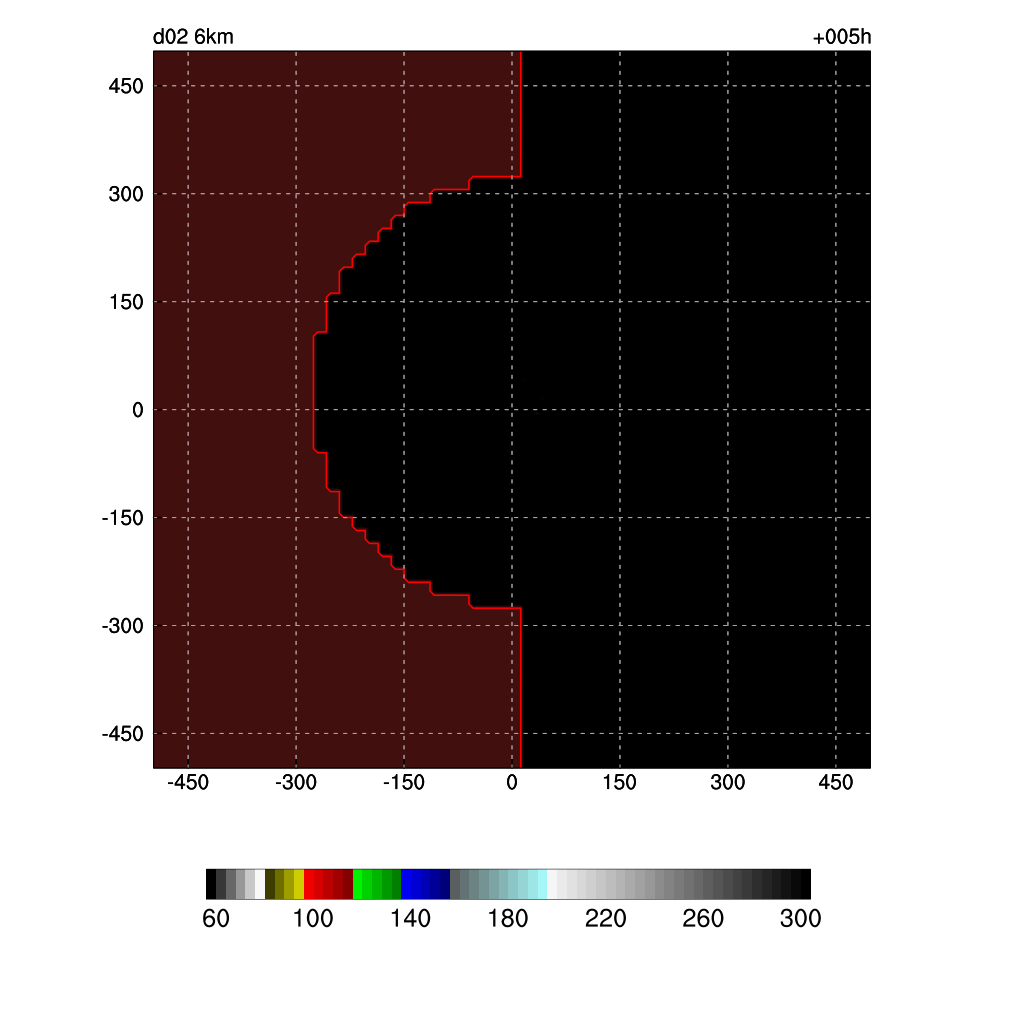1024x1024 pixels.
Task: Click the y-axis tick label "0"
Action: point(137,411)
